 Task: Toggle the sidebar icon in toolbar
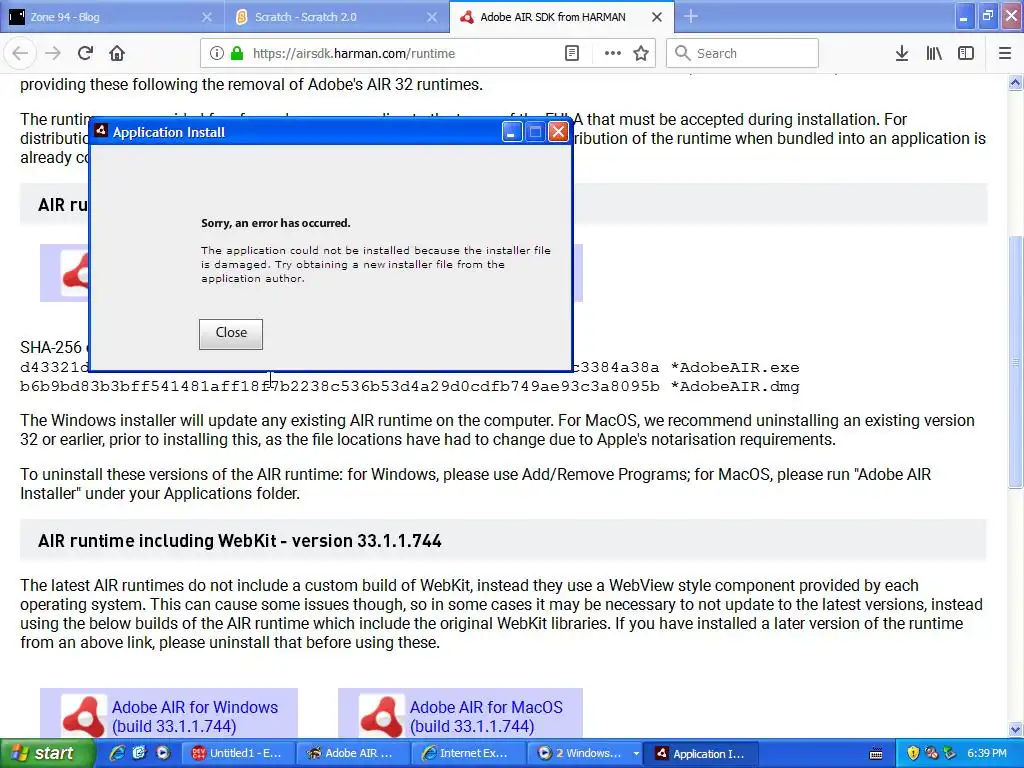(x=966, y=53)
